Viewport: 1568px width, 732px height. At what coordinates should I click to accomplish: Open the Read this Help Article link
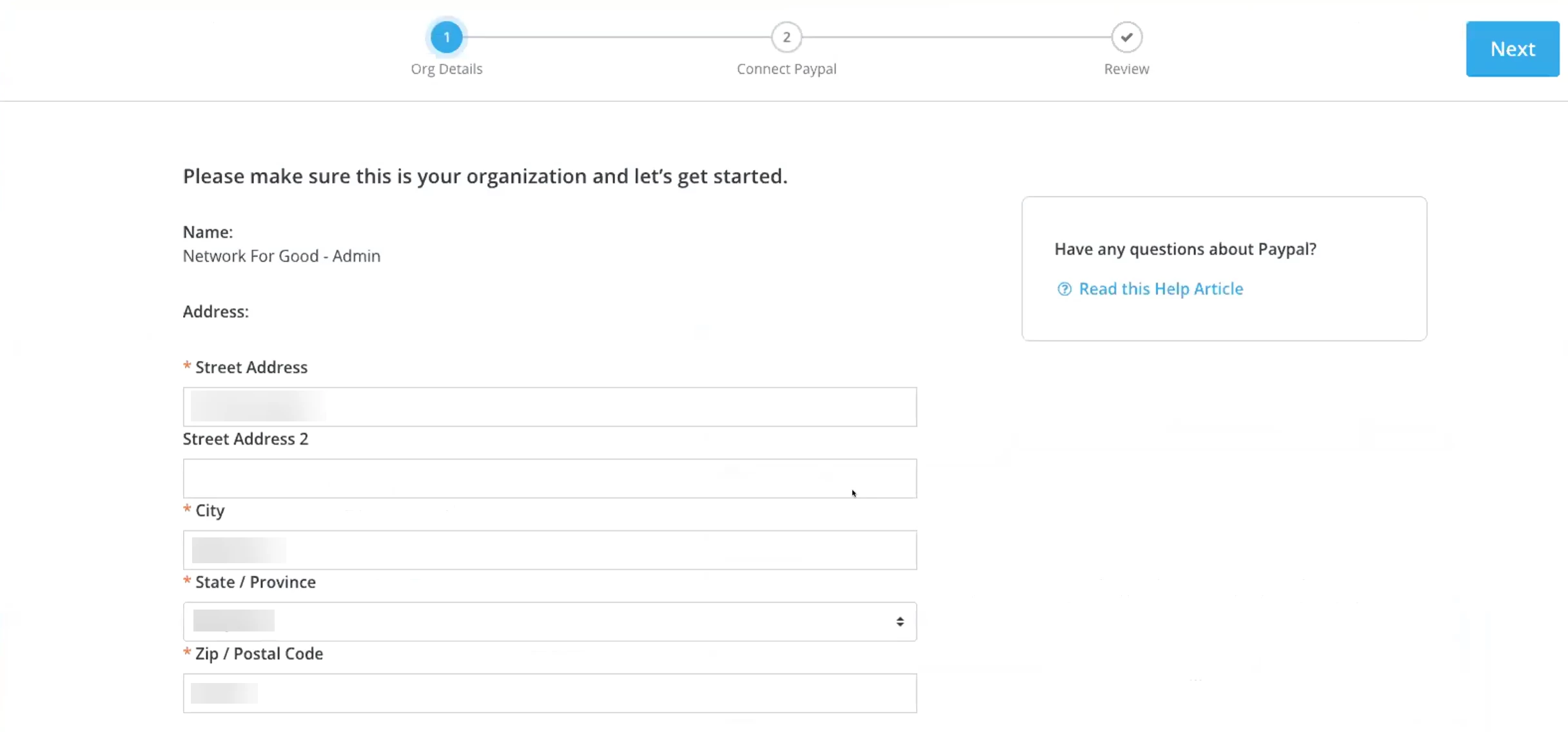tap(1161, 289)
